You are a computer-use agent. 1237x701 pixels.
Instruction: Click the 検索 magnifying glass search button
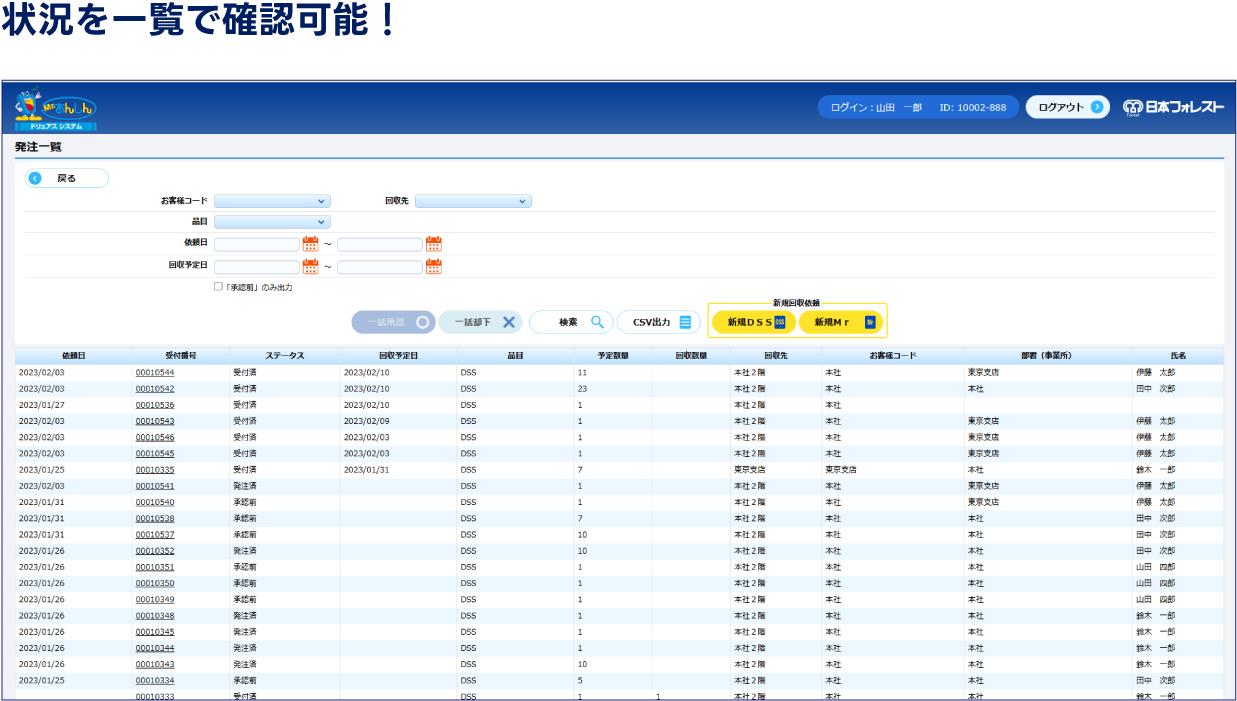571,322
